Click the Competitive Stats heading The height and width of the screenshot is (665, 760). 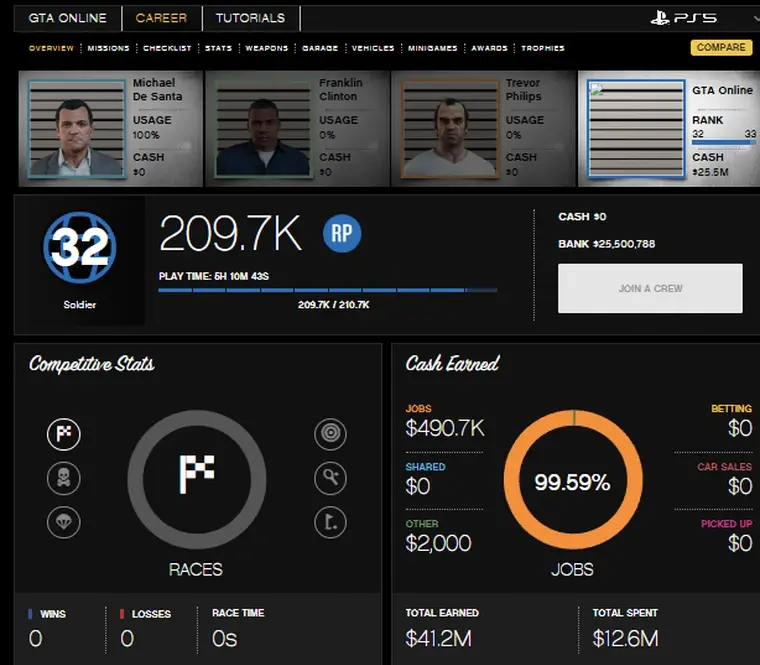pyautogui.click(x=92, y=364)
